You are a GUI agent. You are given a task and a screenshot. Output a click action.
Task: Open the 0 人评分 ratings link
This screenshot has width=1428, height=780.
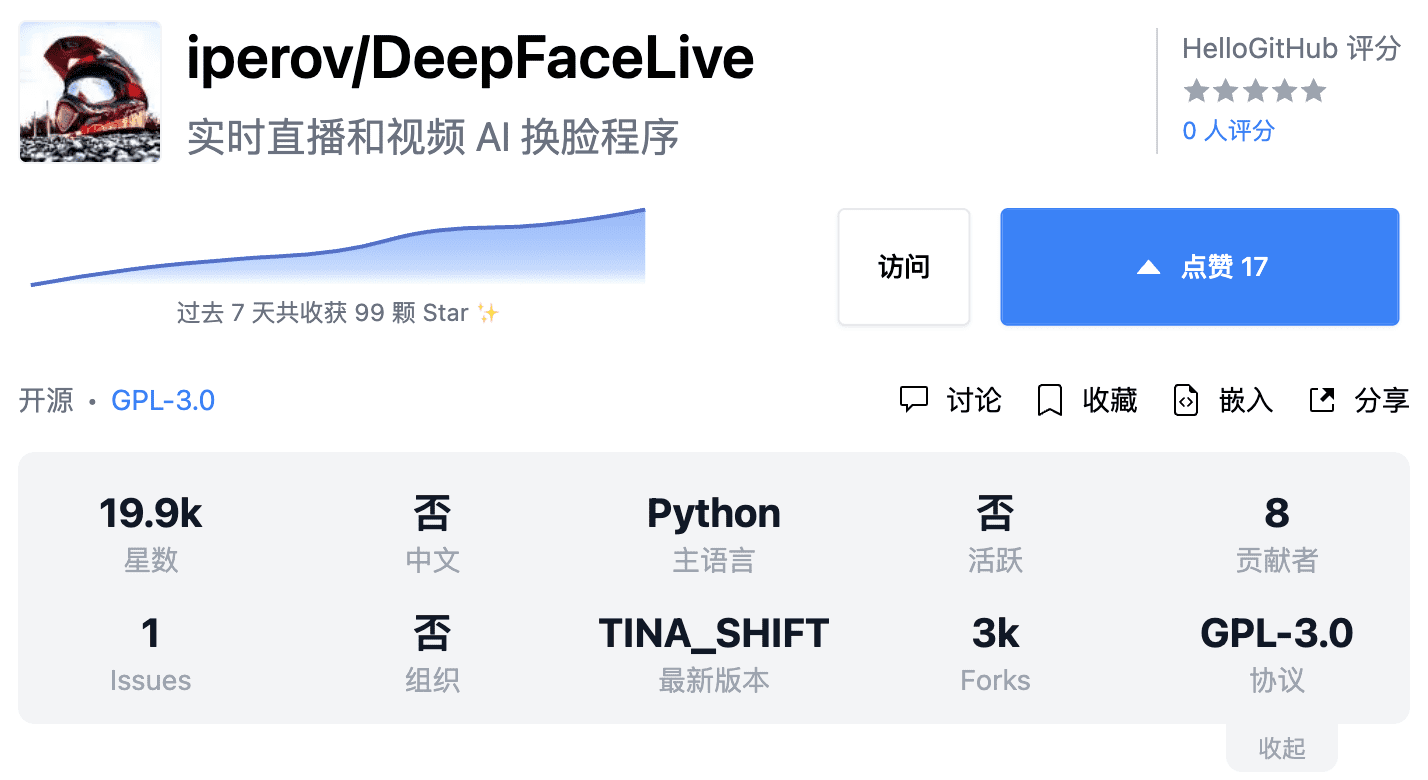(x=1228, y=131)
